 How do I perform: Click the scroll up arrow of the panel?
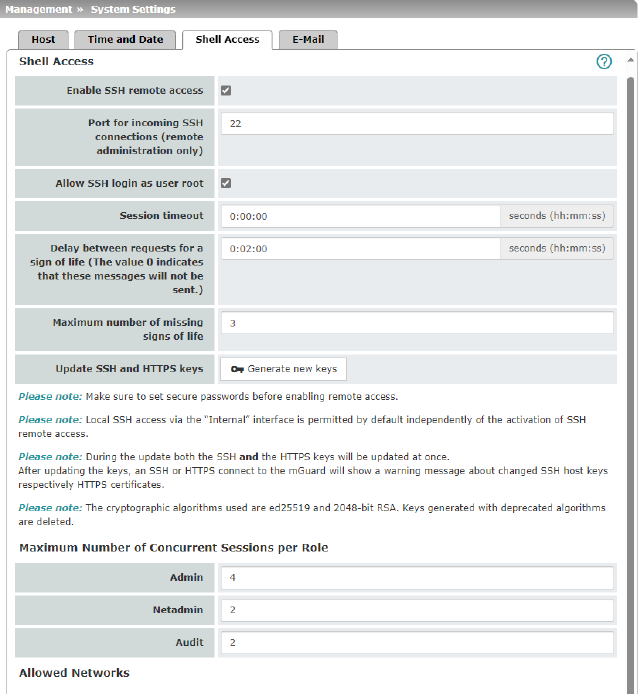(630, 60)
